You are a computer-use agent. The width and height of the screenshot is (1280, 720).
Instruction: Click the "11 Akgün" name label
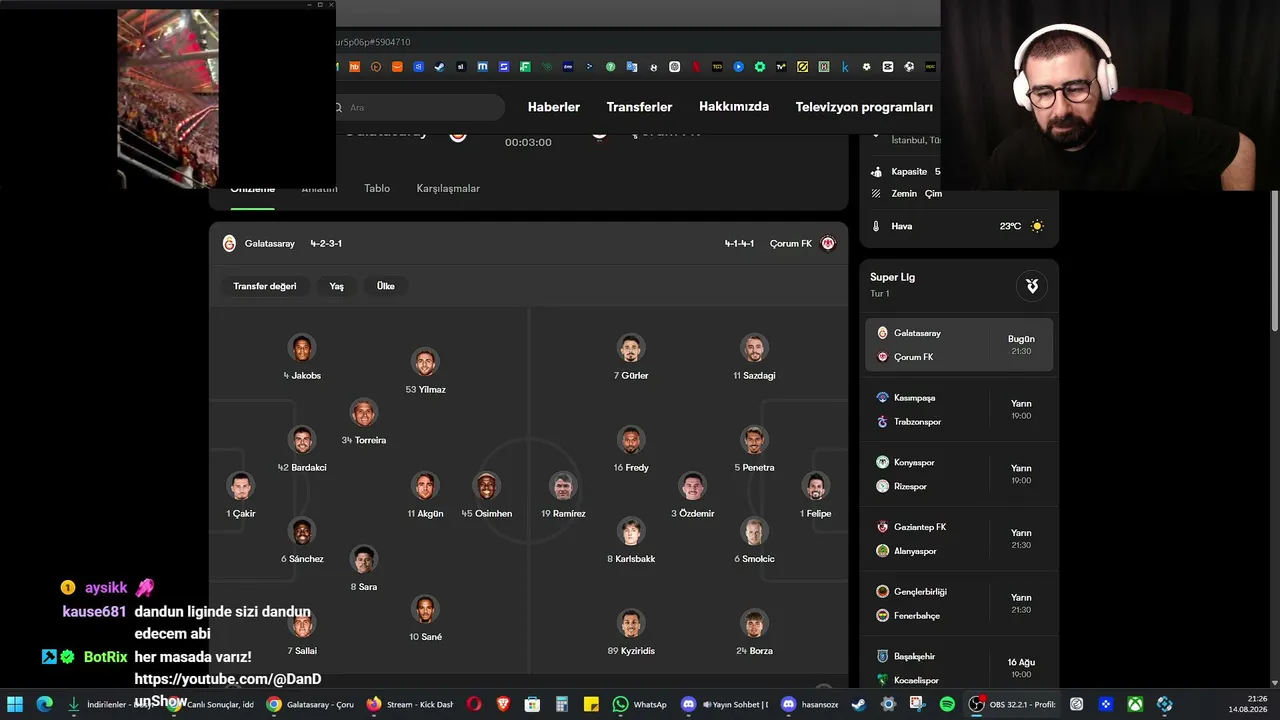pyautogui.click(x=425, y=514)
